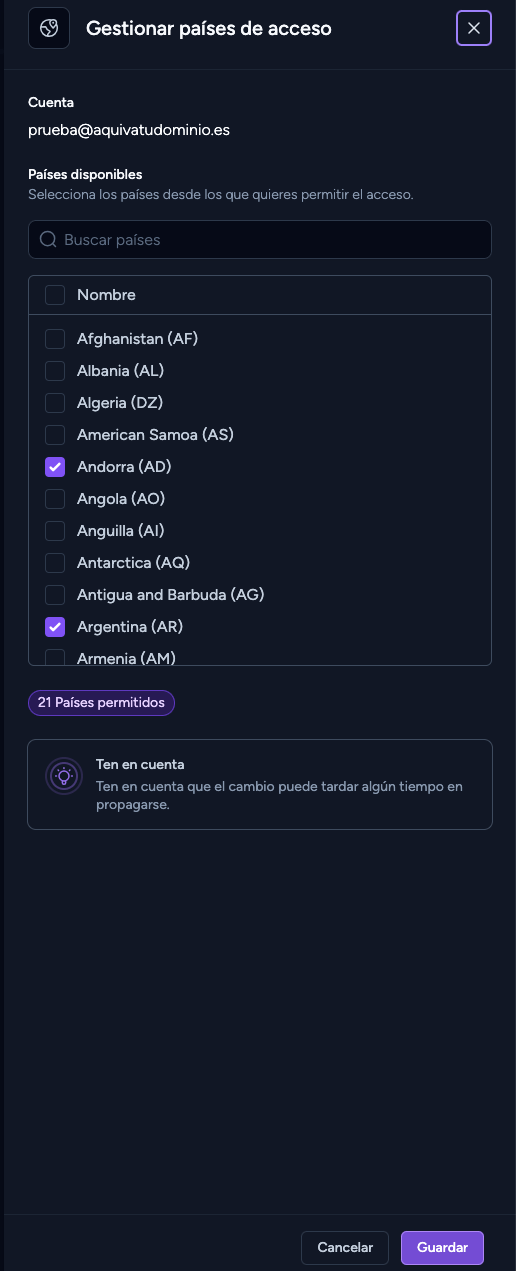Check the Albania (AL) checkbox
The width and height of the screenshot is (516, 1271).
pos(55,371)
